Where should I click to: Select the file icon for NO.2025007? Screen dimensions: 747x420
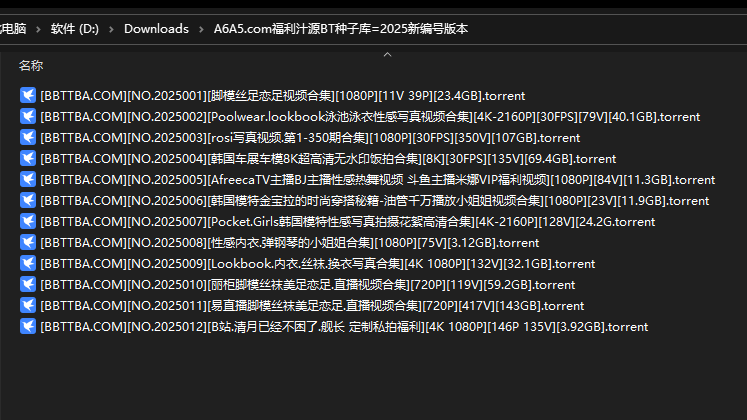(28, 222)
